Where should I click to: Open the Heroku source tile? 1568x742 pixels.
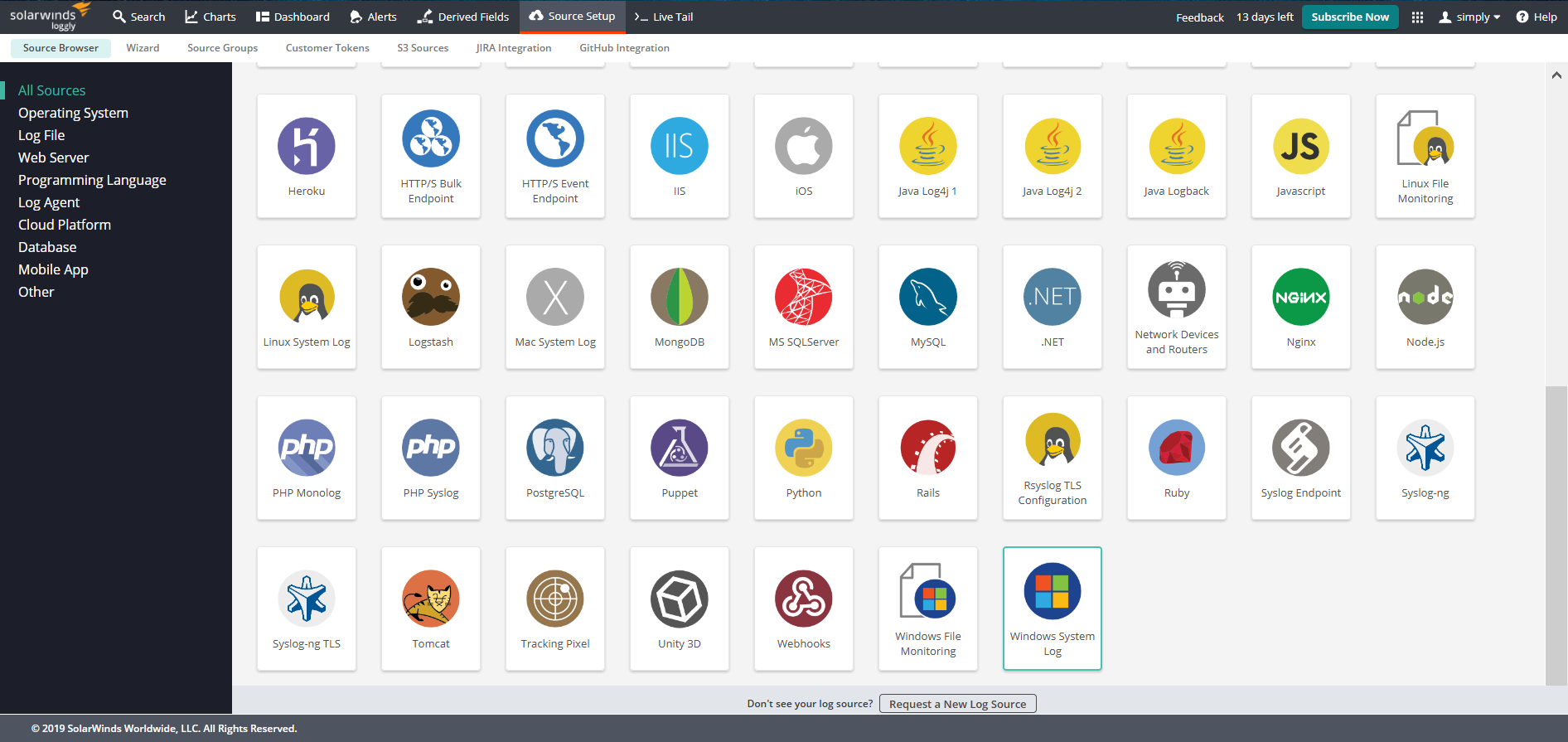point(307,156)
